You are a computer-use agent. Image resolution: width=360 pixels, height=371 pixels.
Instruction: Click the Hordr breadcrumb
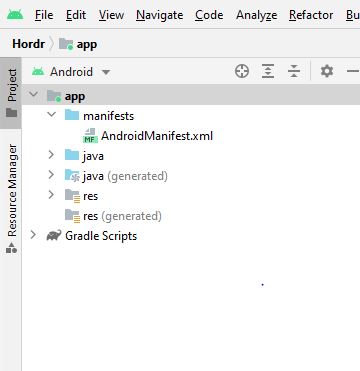pos(28,44)
